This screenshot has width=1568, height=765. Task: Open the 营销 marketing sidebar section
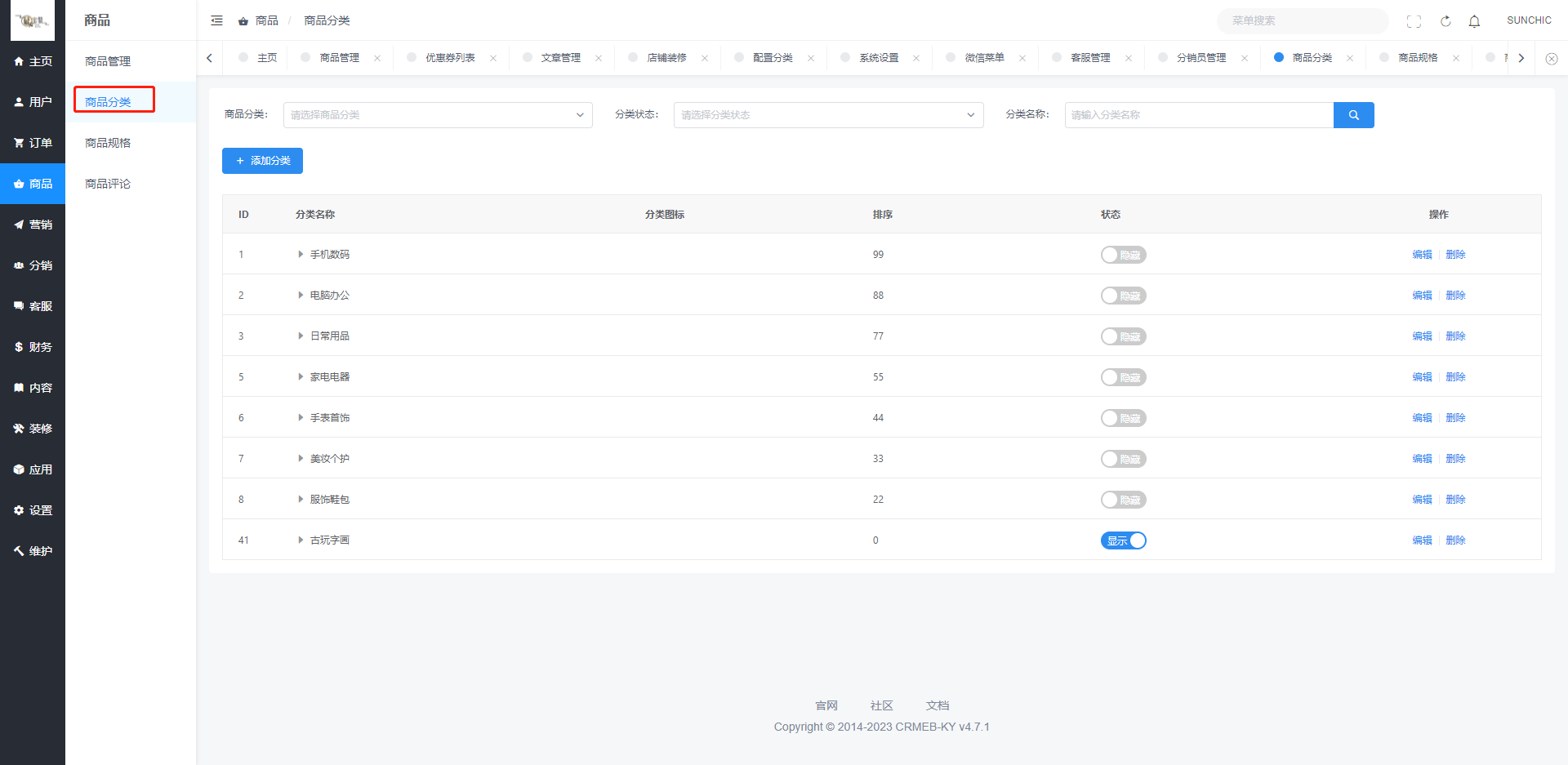pyautogui.click(x=33, y=225)
